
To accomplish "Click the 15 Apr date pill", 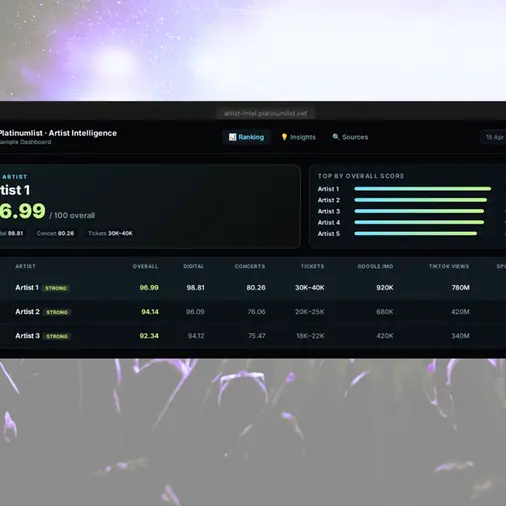I will (494, 137).
